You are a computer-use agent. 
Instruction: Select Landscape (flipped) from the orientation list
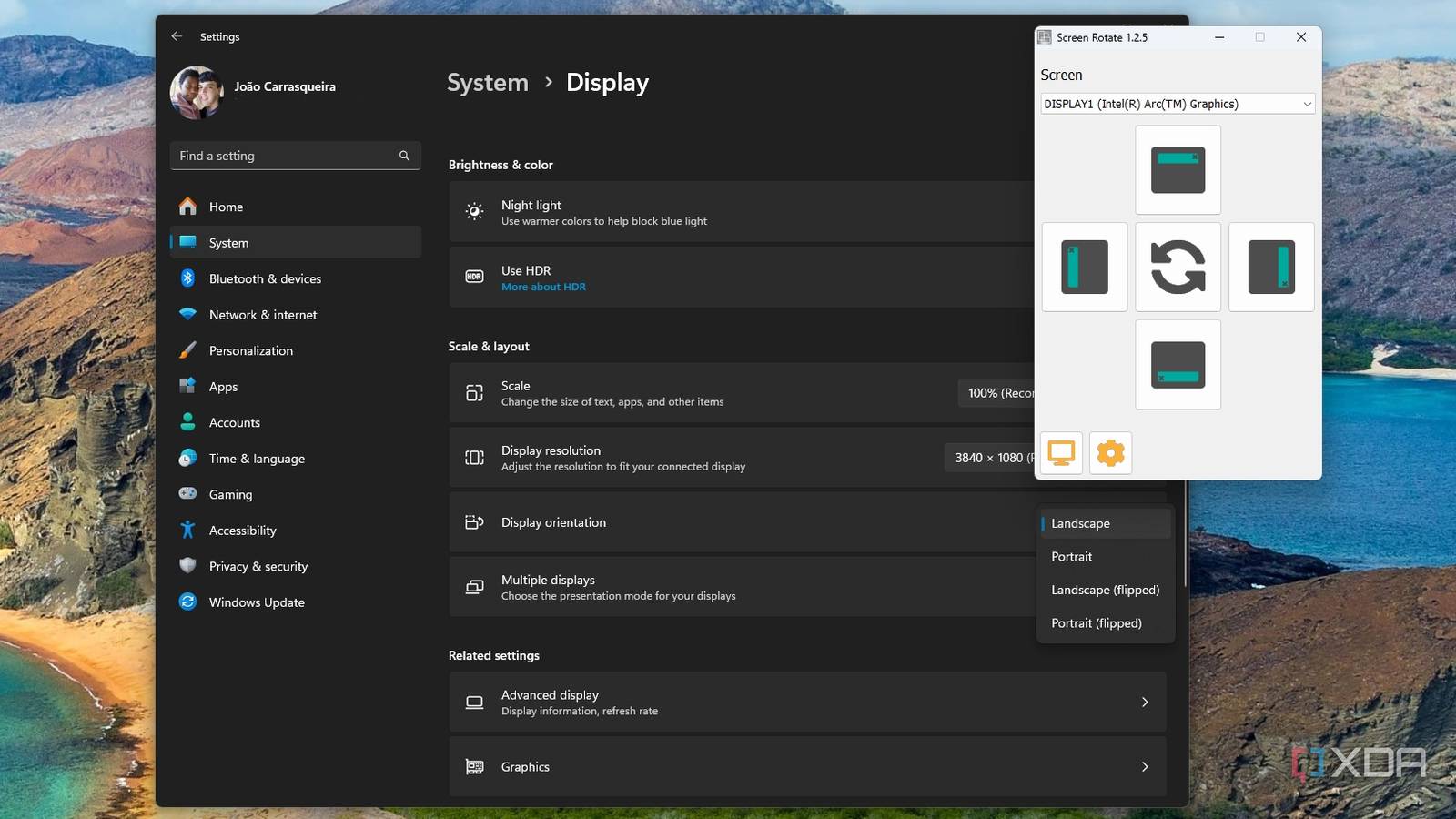coord(1105,590)
